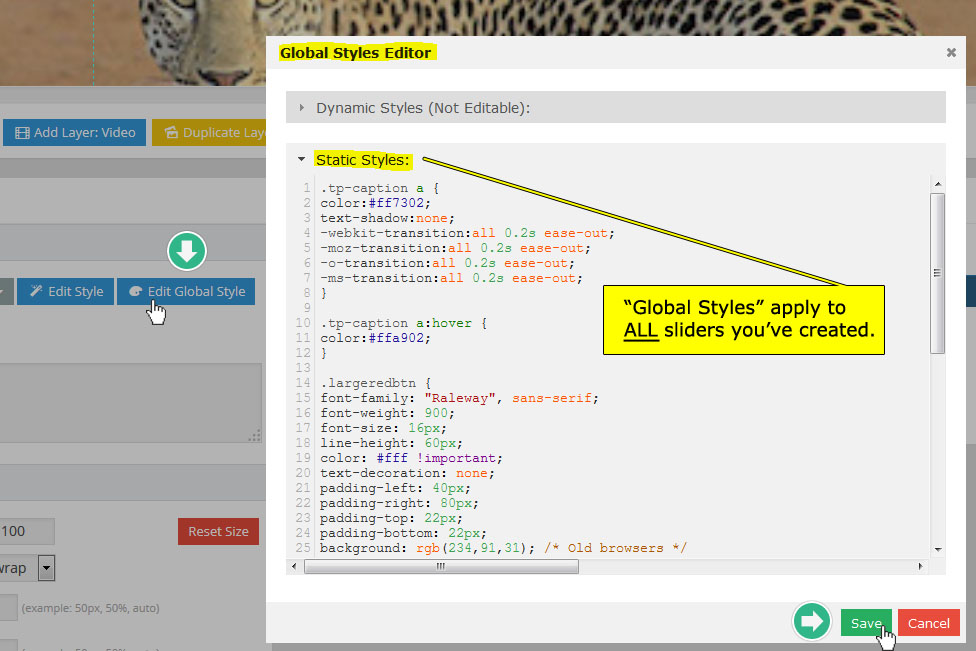Click the green down-arrow badge above Edit Global Style
Viewport: 976px width, 651px height.
[x=187, y=251]
